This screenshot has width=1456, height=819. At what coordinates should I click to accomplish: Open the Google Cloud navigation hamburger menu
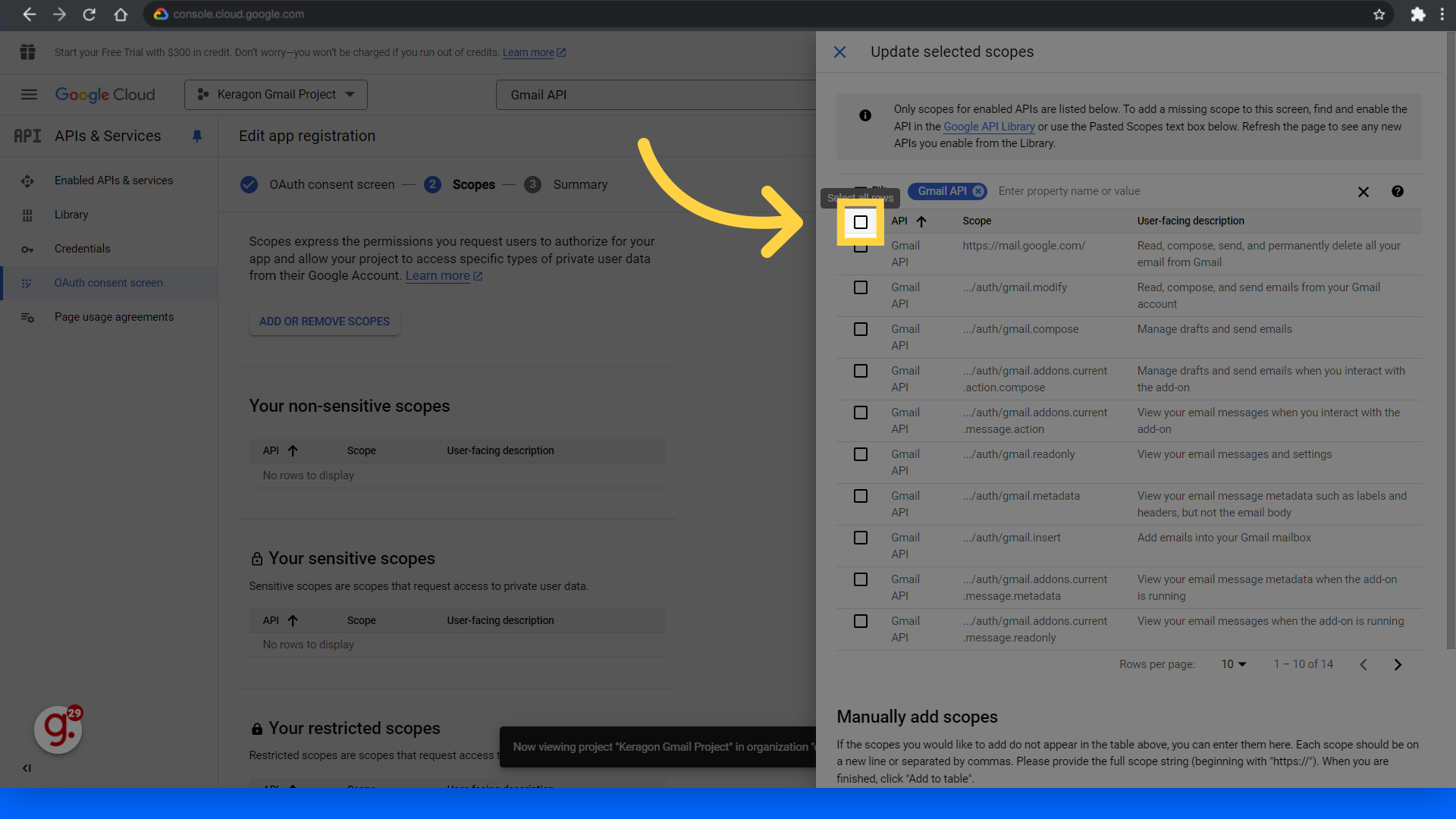point(29,95)
